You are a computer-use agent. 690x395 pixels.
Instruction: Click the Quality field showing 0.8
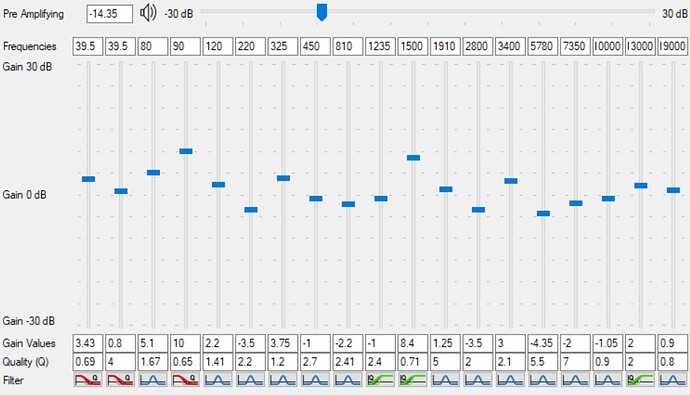point(673,362)
